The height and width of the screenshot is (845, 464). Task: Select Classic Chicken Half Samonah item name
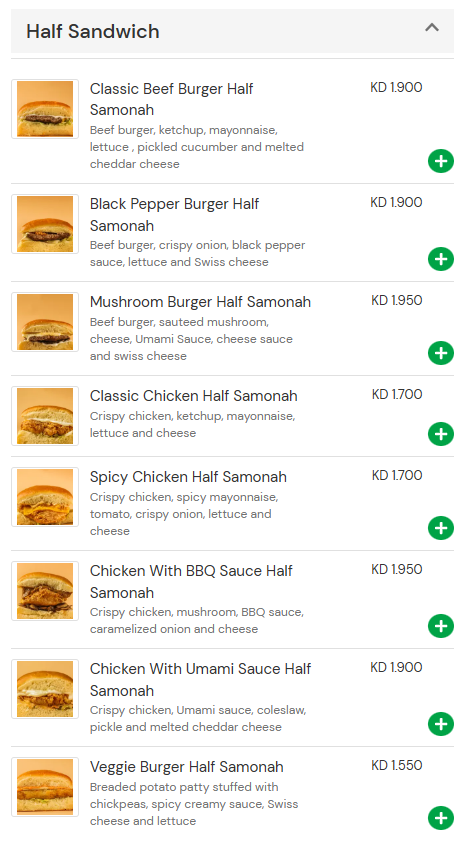(x=193, y=396)
